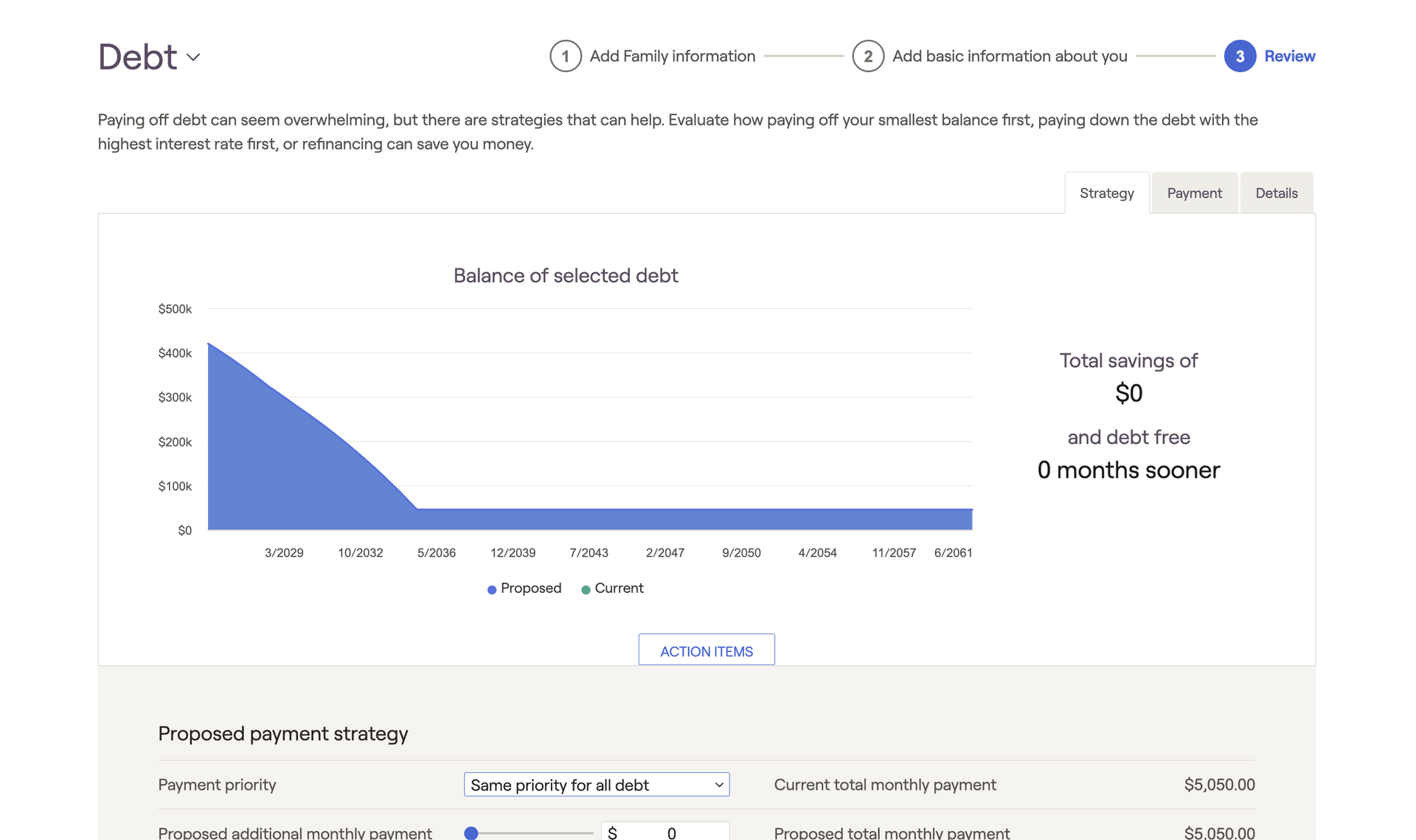
Task: Click the 6/2061 axis label
Action: (x=953, y=553)
